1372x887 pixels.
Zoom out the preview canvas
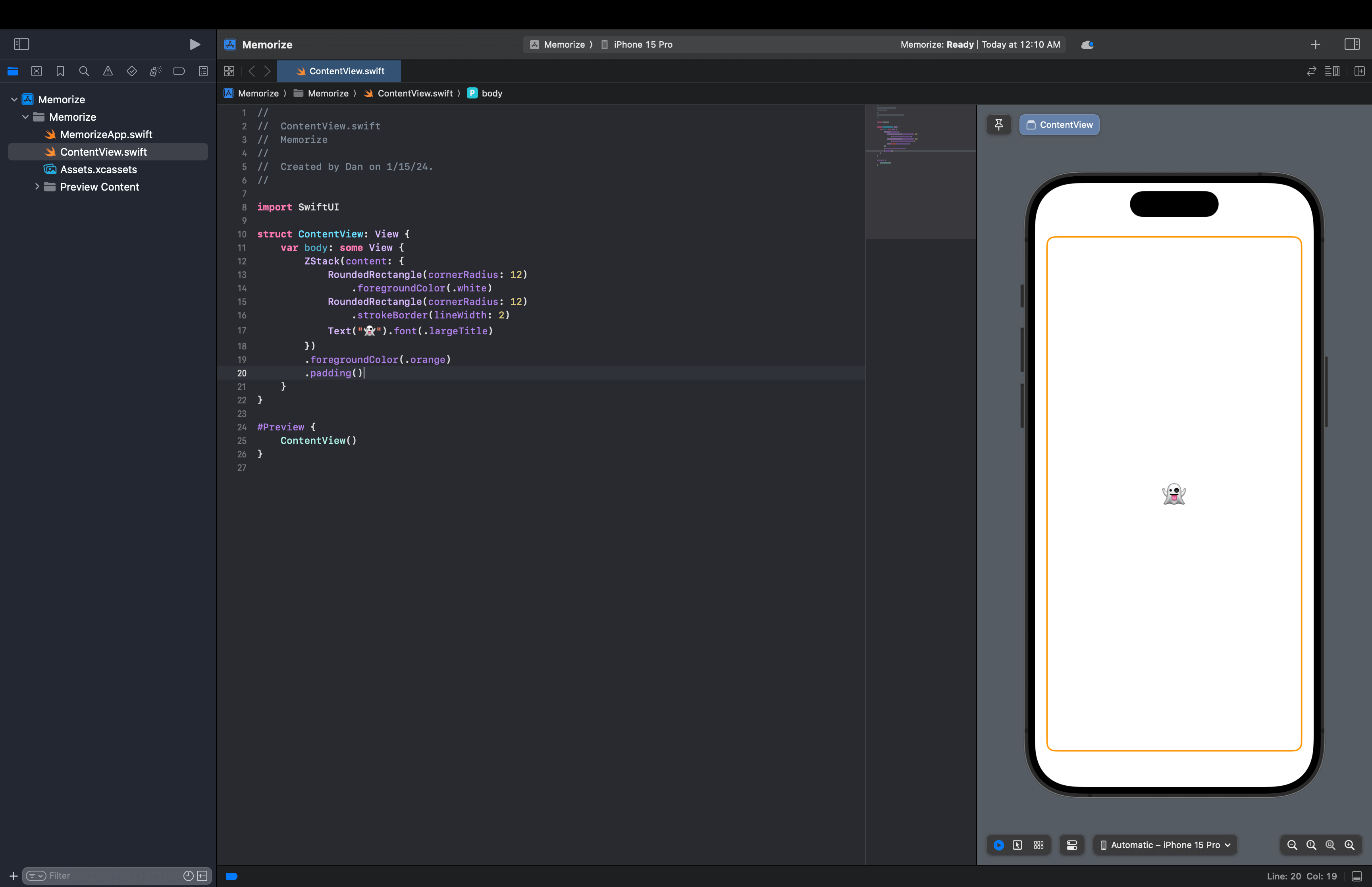tap(1293, 845)
